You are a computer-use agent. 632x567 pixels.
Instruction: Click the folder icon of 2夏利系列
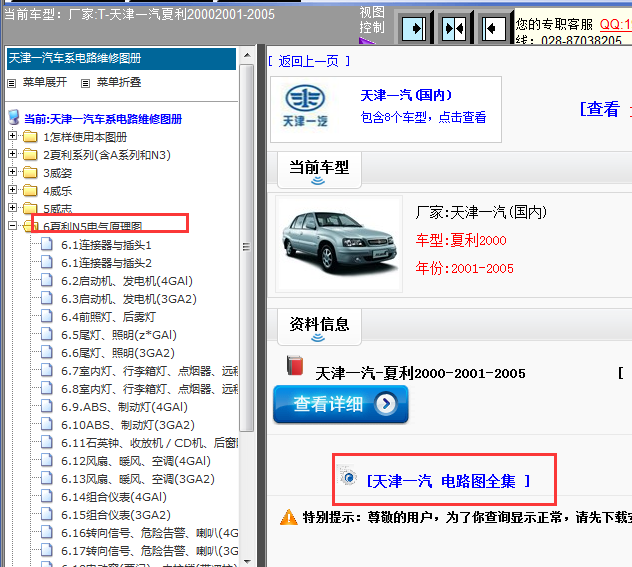(x=30, y=154)
